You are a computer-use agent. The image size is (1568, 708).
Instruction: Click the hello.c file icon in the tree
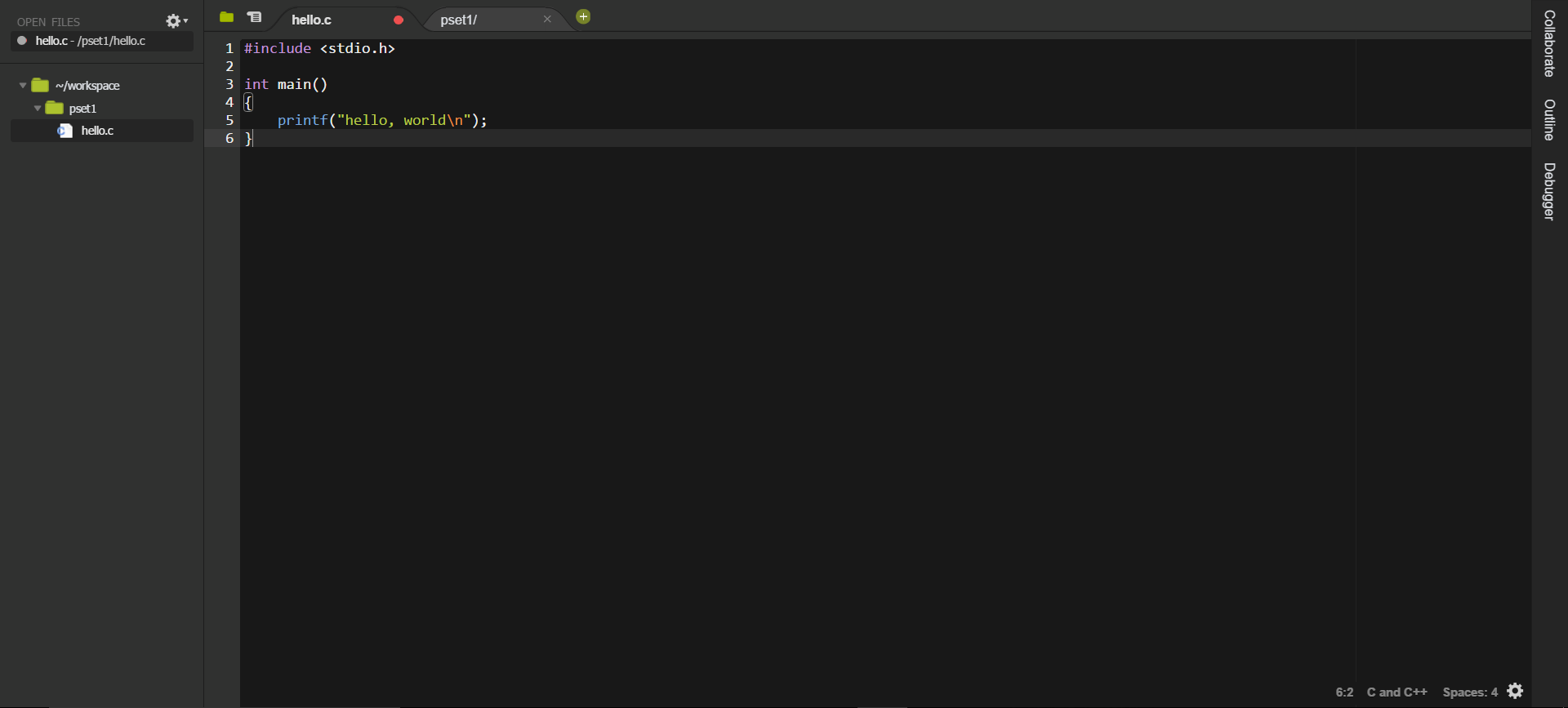tap(65, 131)
